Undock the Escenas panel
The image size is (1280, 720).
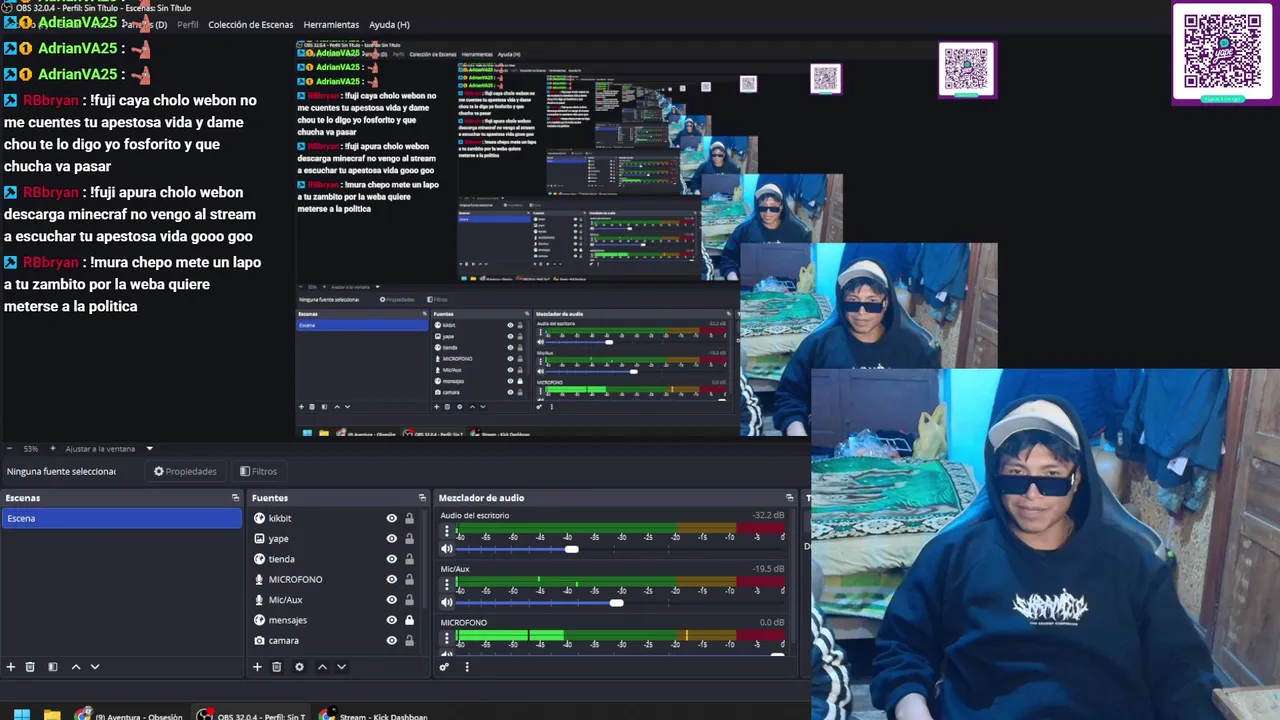pyautogui.click(x=236, y=498)
